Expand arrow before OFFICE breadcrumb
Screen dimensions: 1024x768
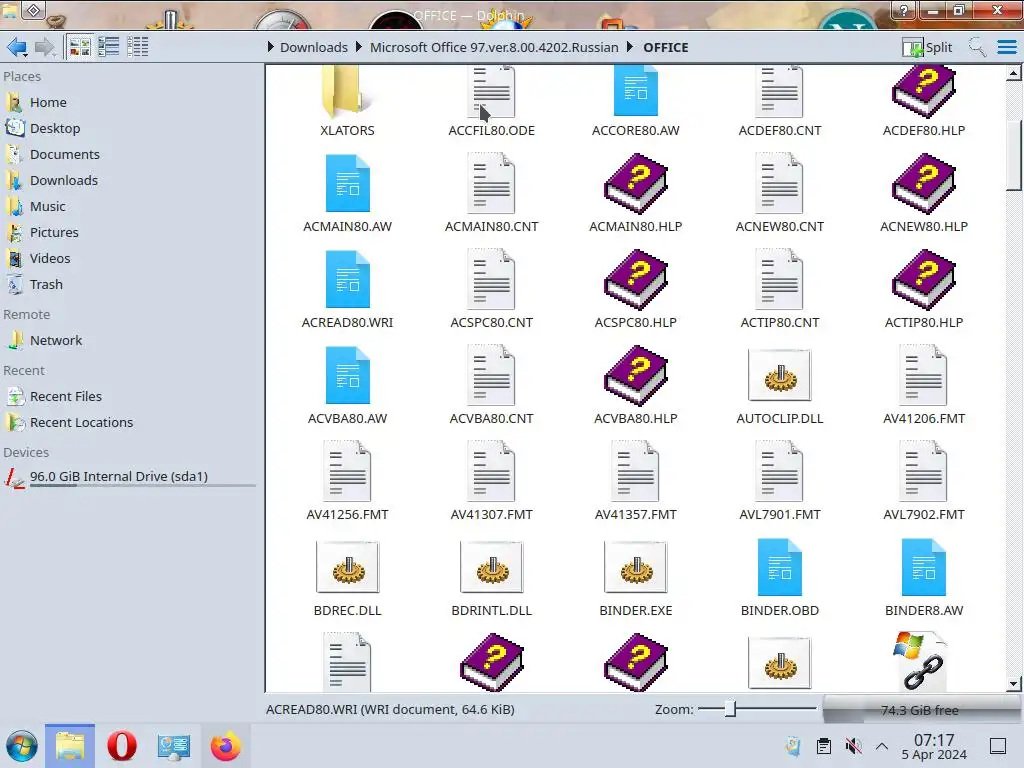(630, 47)
